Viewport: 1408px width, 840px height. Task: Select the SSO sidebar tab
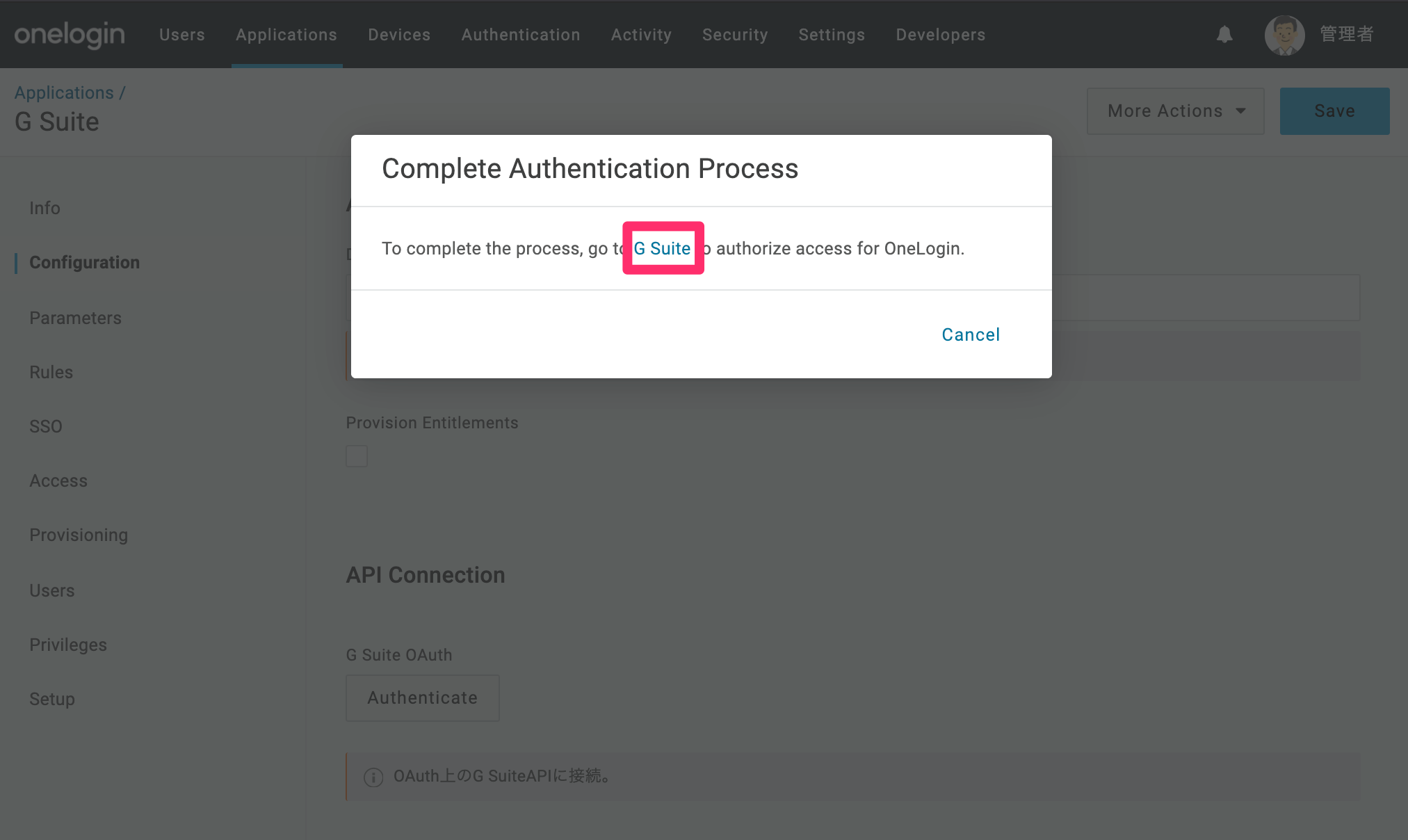[46, 426]
